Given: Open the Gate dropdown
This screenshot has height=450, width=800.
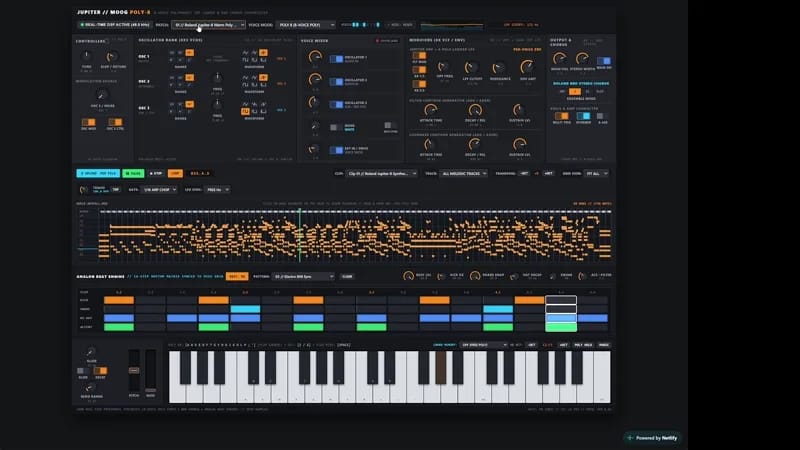Looking at the screenshot, I should pos(159,190).
